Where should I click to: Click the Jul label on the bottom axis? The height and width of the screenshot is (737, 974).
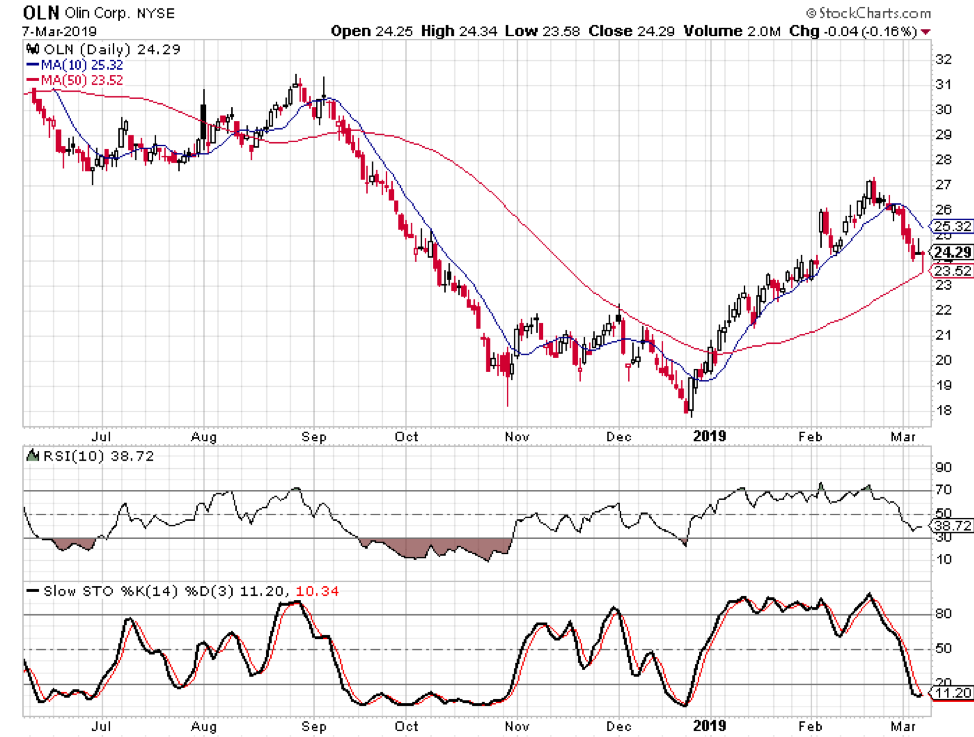point(101,726)
